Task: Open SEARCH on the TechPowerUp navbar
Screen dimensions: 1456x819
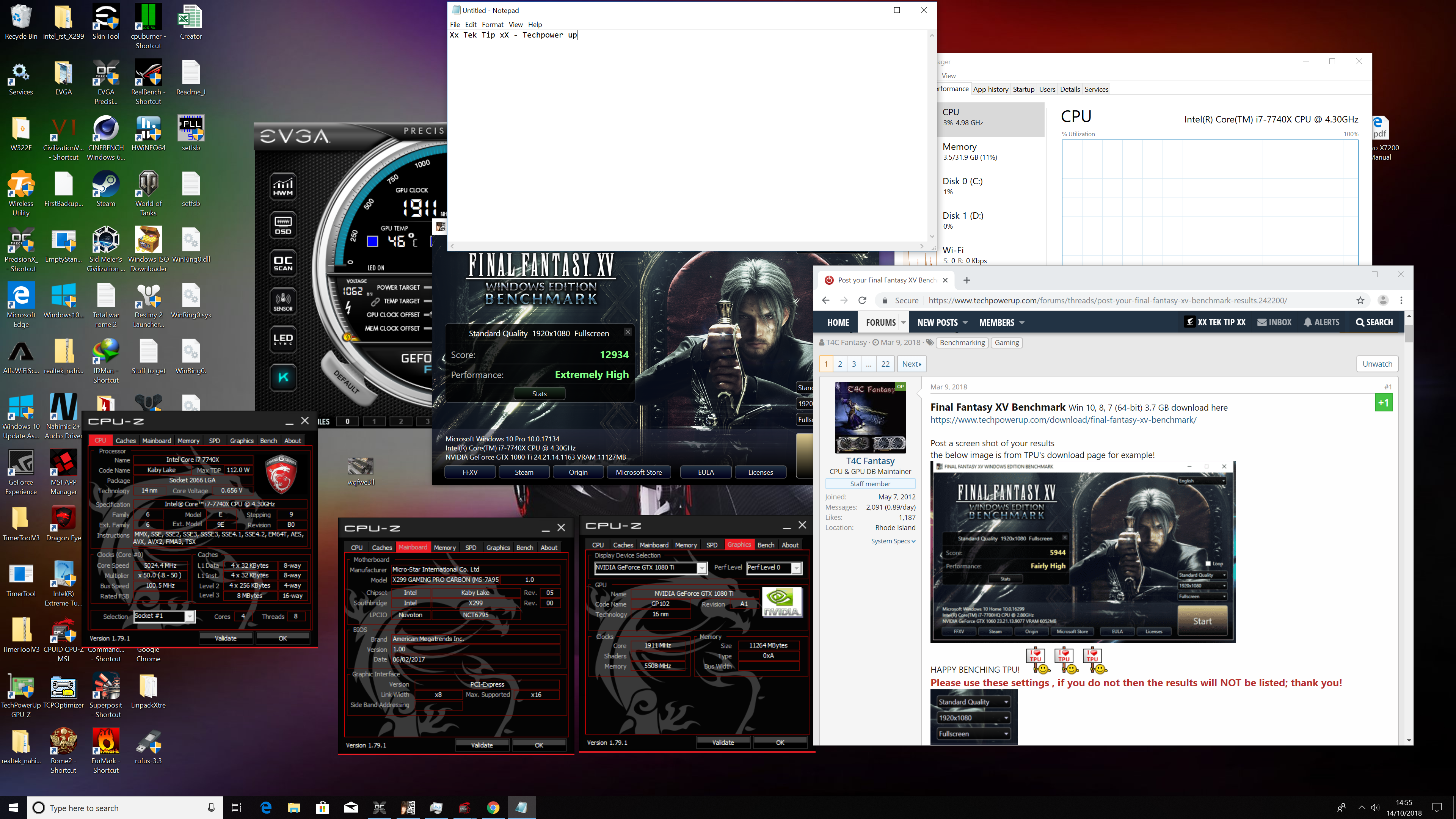Action: [1373, 322]
